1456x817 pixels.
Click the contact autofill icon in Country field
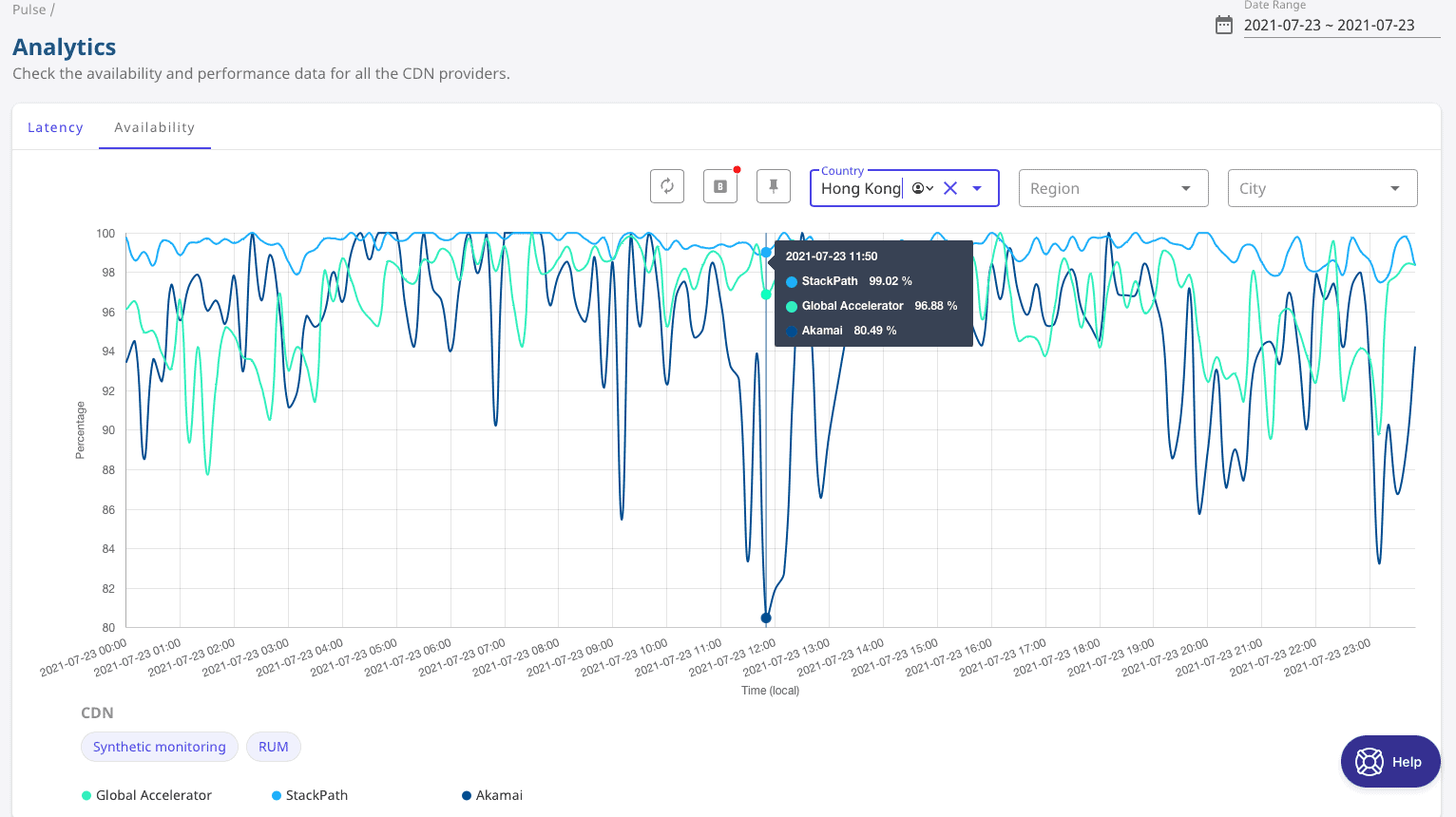click(922, 188)
